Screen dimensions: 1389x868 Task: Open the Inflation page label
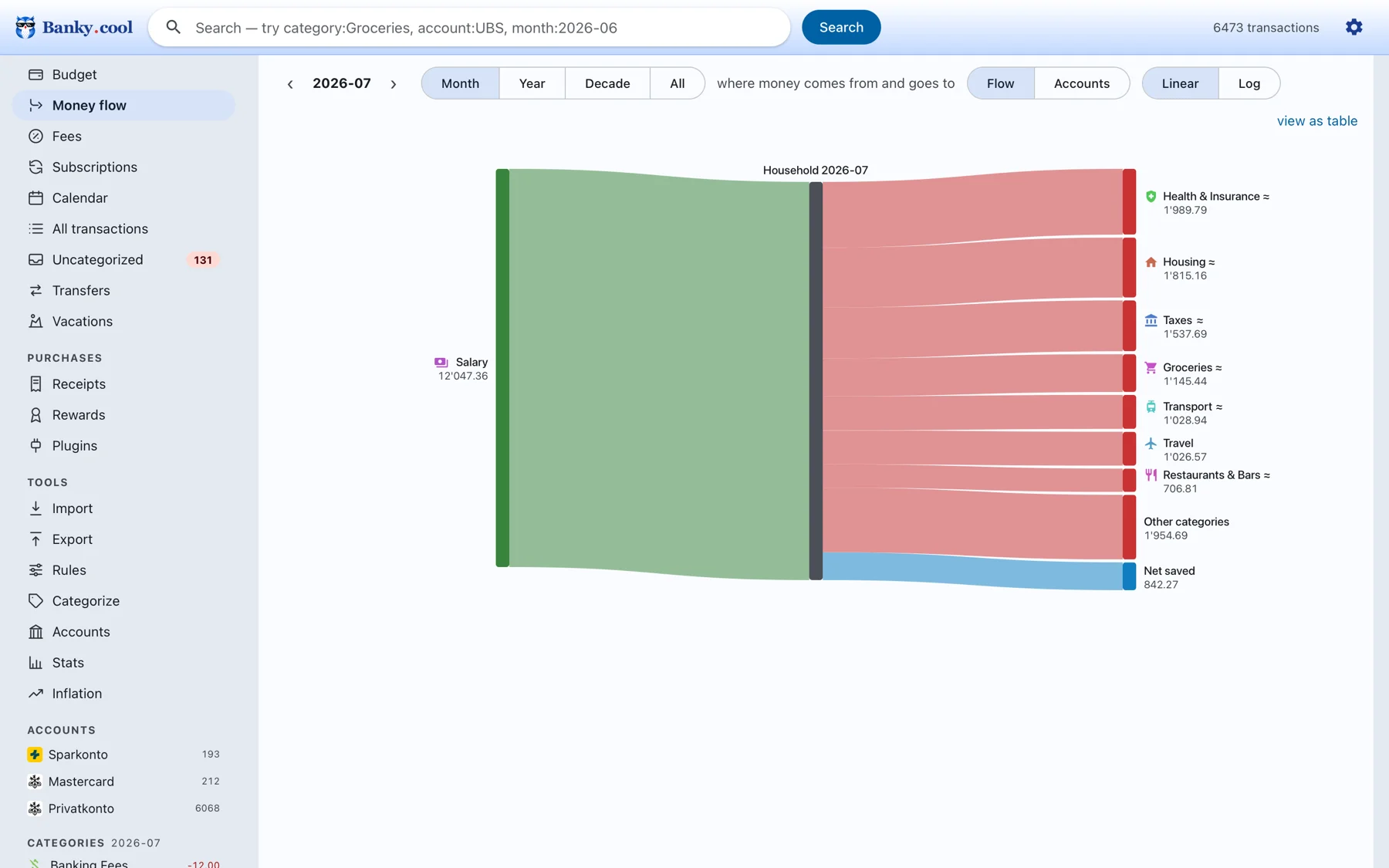[76, 693]
